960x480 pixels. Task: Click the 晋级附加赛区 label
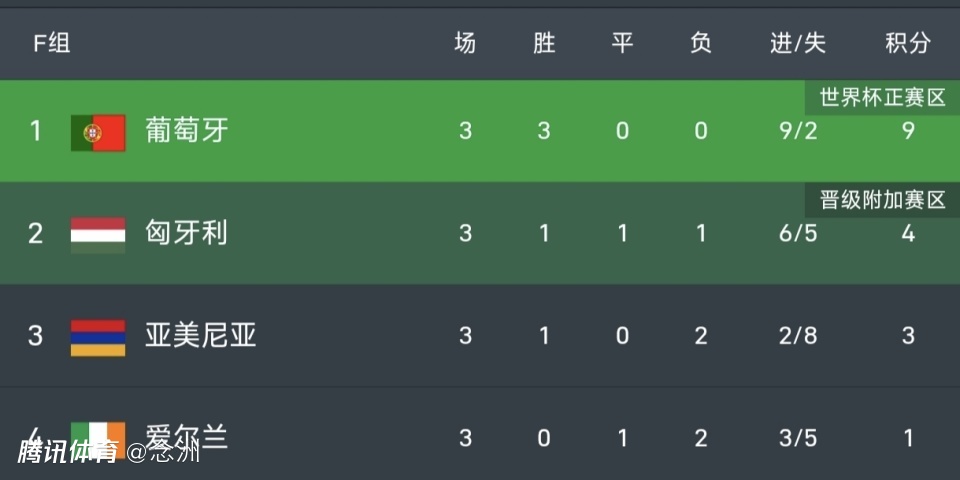click(882, 200)
